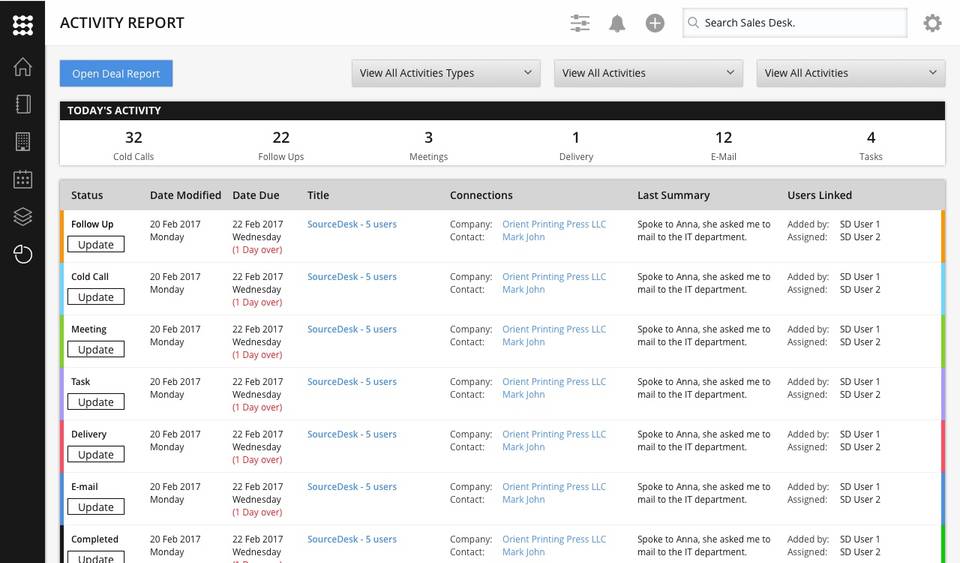The image size is (960, 563).
Task: Open SourceDesk - 5 users in Cold Call row
Action: point(352,277)
